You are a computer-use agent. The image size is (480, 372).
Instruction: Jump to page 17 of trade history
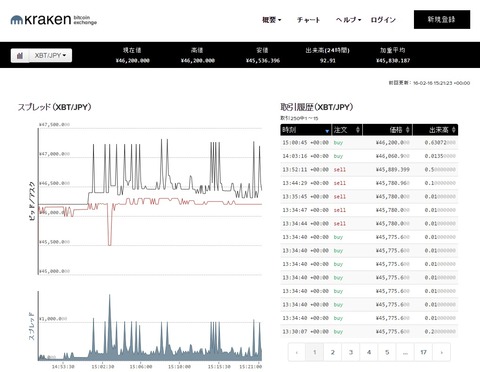coord(423,352)
